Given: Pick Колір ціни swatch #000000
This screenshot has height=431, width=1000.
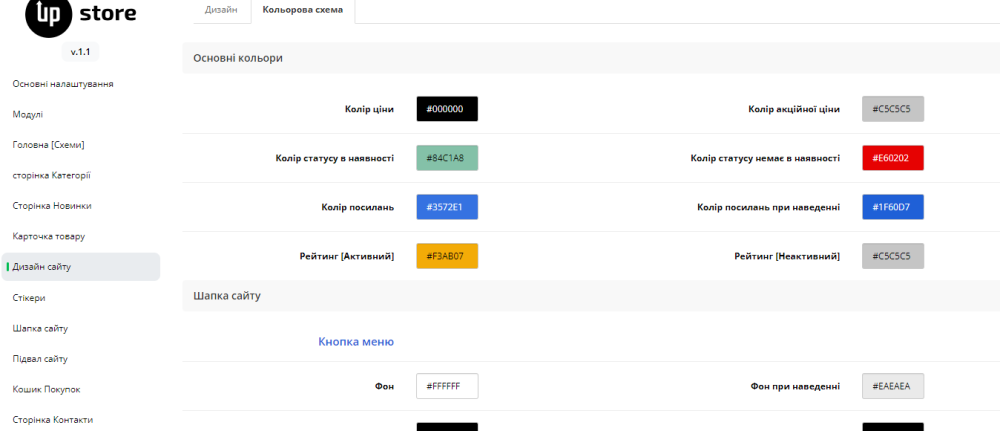Looking at the screenshot, I should 447,109.
